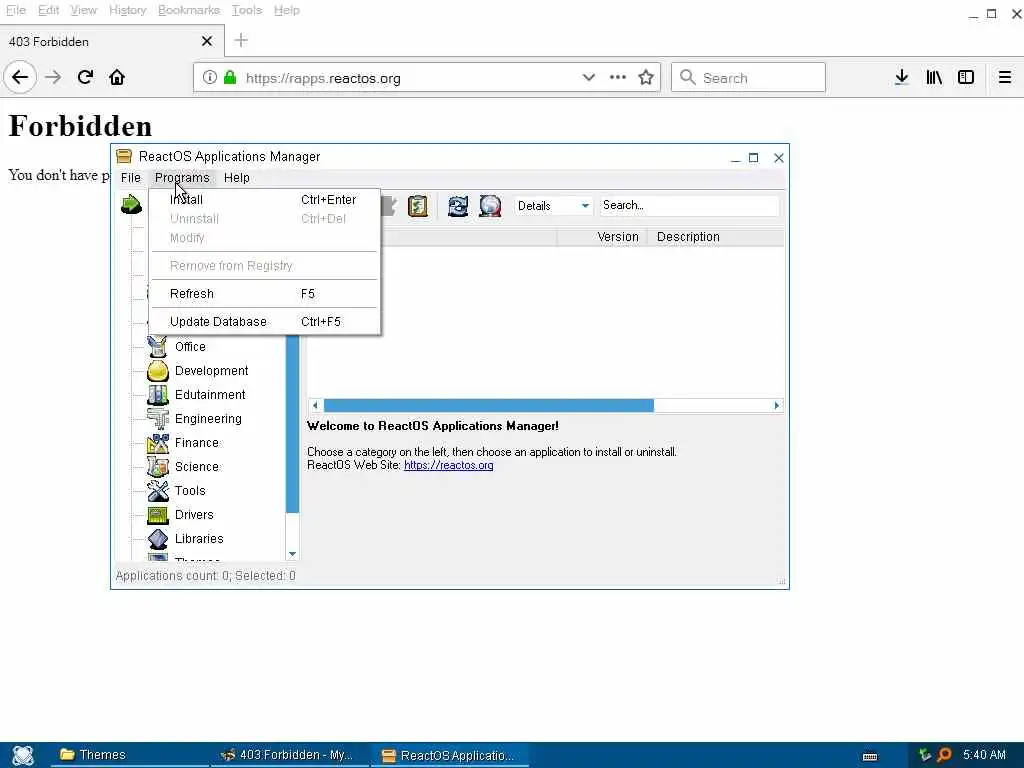Image resolution: width=1024 pixels, height=768 pixels.
Task: Select the Finance category icon
Action: (x=157, y=443)
